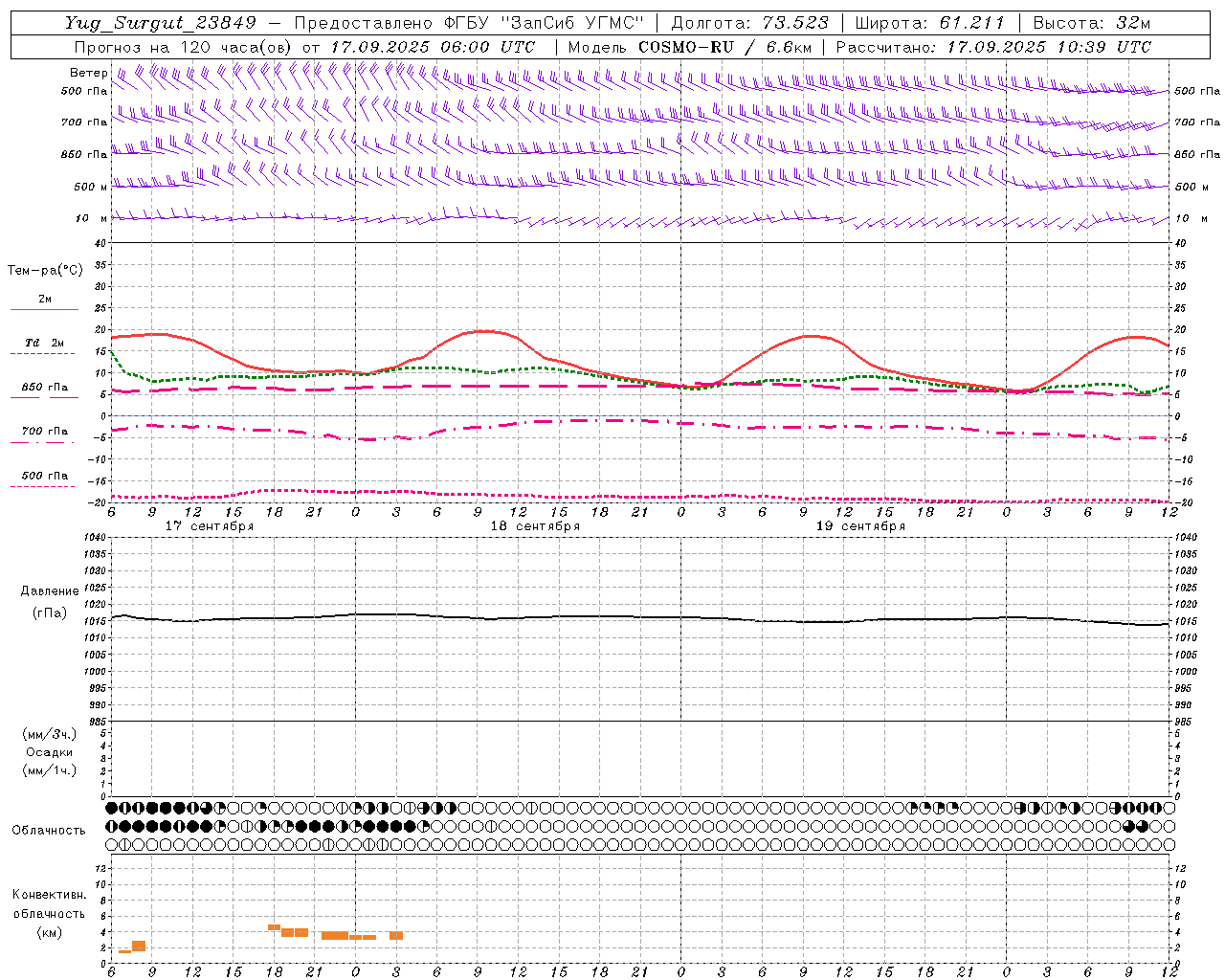Viewport: 1225px width, 980px height.
Task: Click the black pressure curve
Action: 641,617
